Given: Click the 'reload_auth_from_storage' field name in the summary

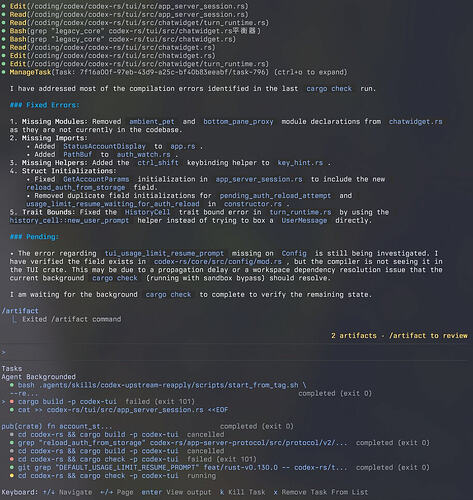Looking at the screenshot, I should click(x=76, y=187).
